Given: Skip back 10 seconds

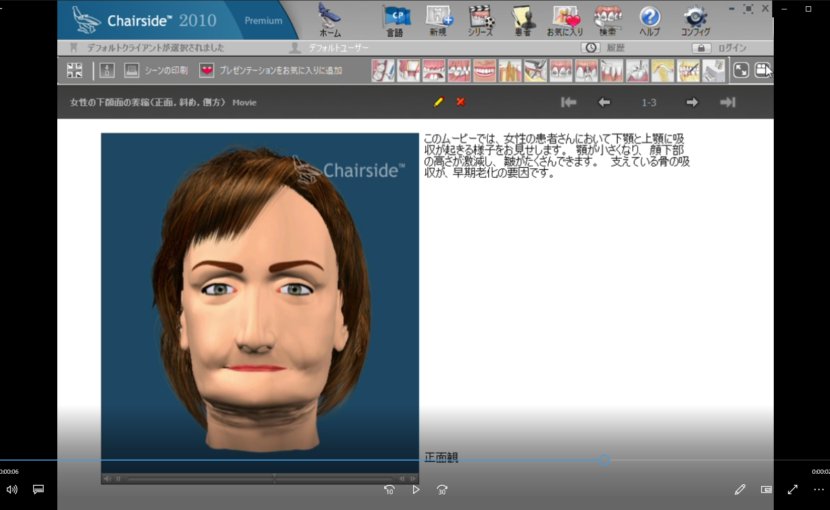Looking at the screenshot, I should point(389,490).
